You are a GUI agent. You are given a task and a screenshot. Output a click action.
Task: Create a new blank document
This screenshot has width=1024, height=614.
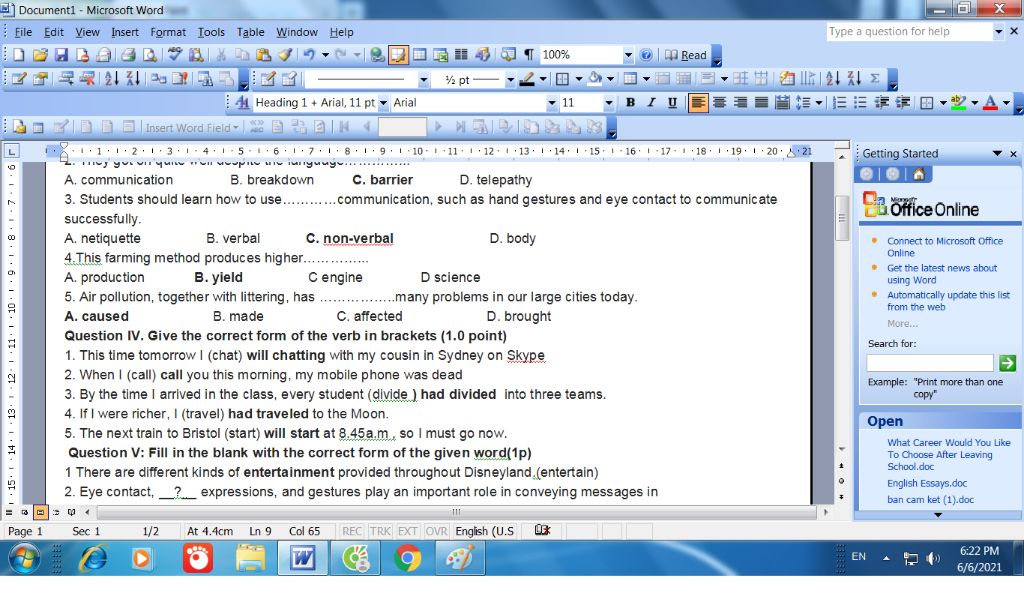[x=19, y=55]
